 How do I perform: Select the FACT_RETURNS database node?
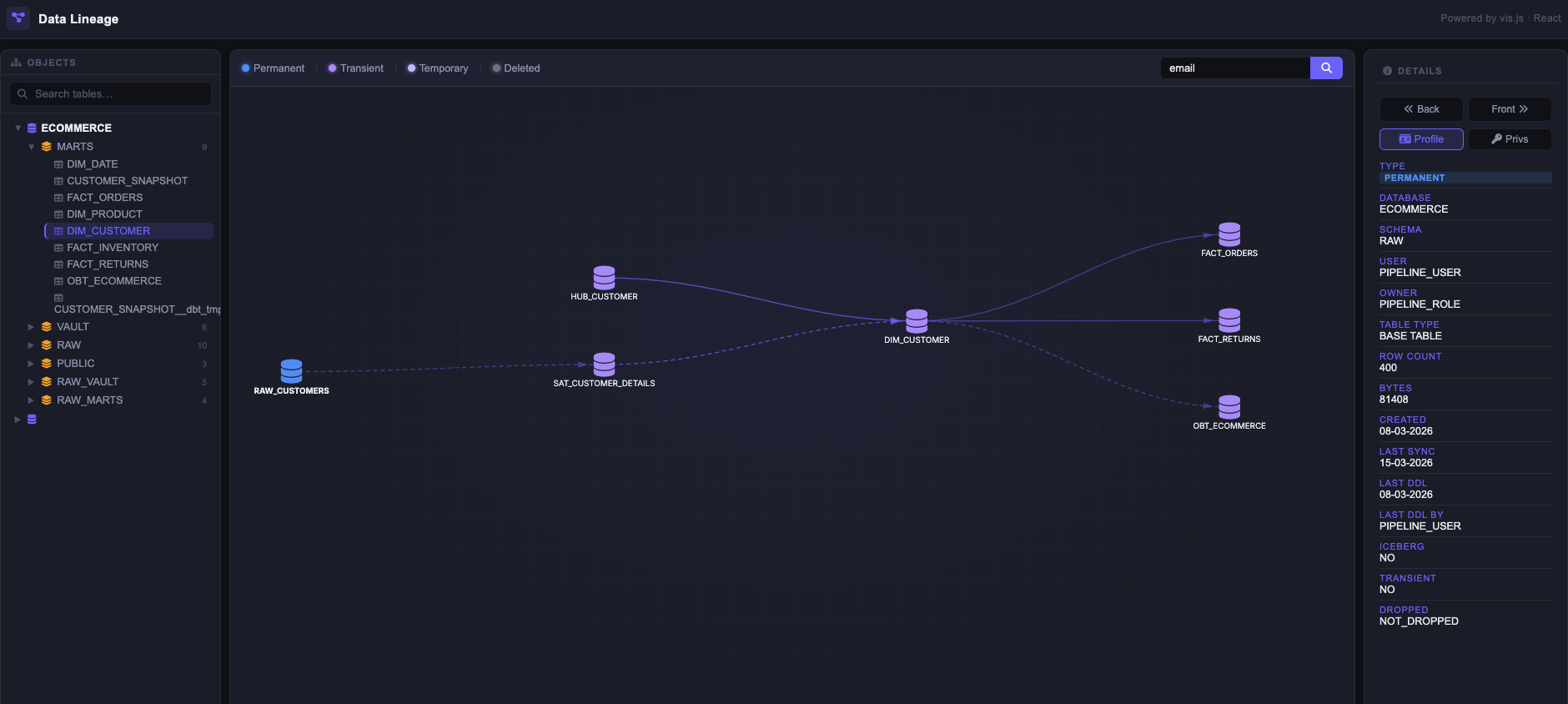pyautogui.click(x=1229, y=320)
